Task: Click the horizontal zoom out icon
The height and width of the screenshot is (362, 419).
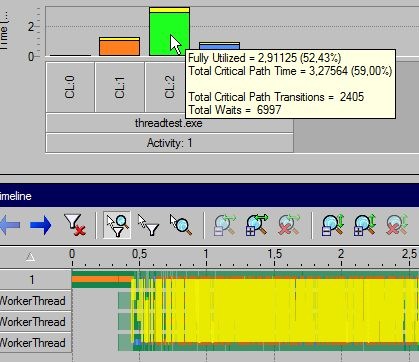Action: [225, 225]
